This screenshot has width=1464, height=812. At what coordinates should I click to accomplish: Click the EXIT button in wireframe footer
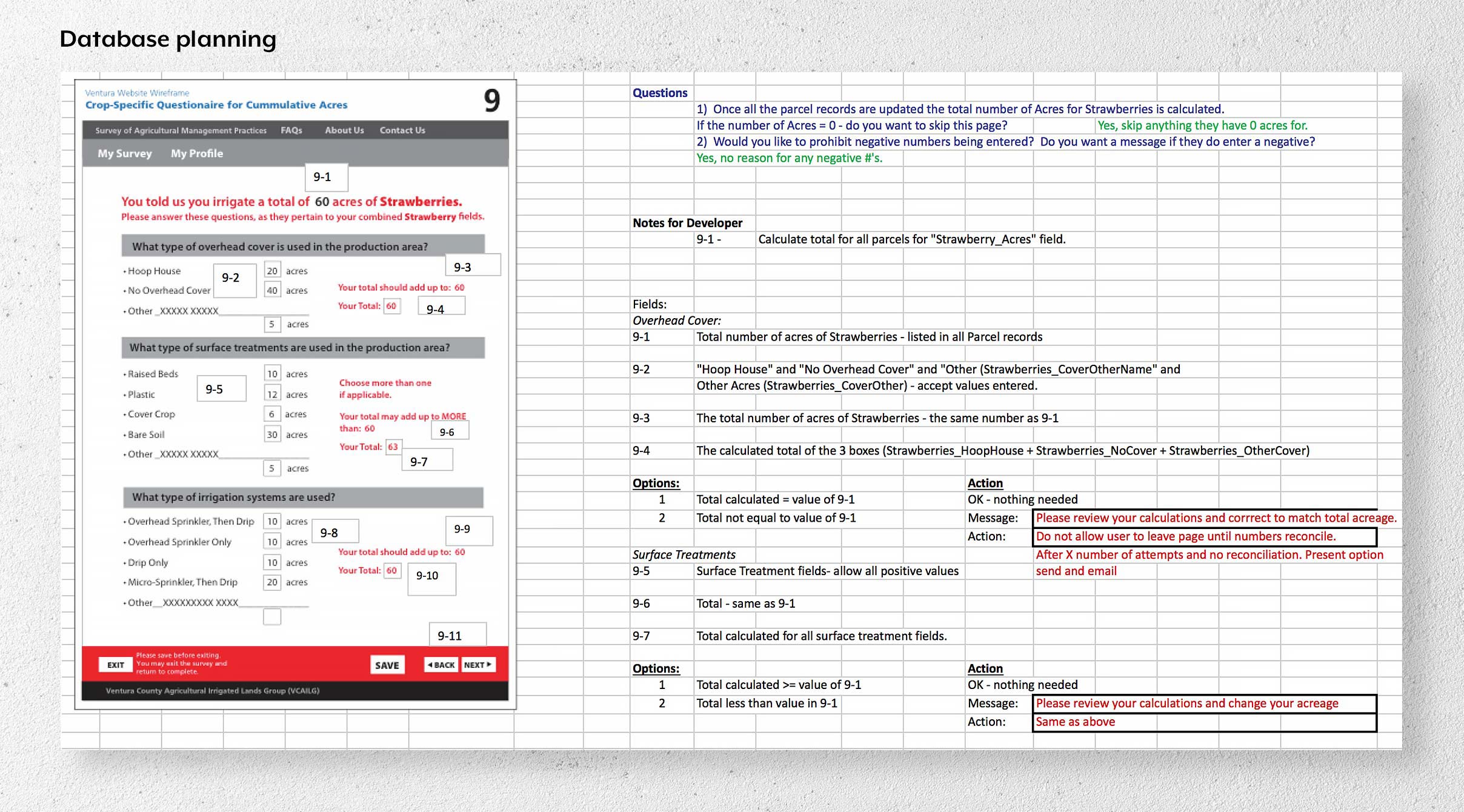[x=115, y=665]
